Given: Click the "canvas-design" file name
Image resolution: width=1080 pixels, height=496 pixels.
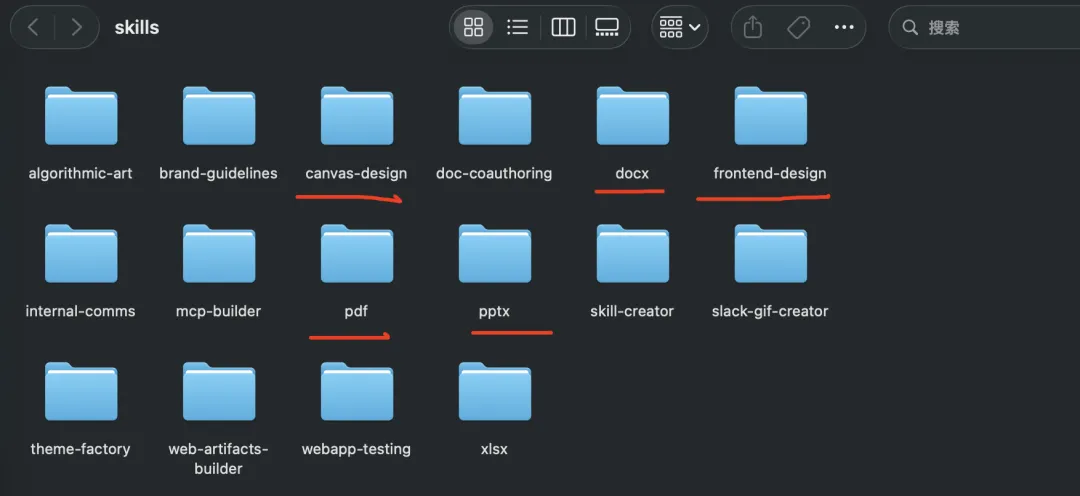Looking at the screenshot, I should point(356,174).
